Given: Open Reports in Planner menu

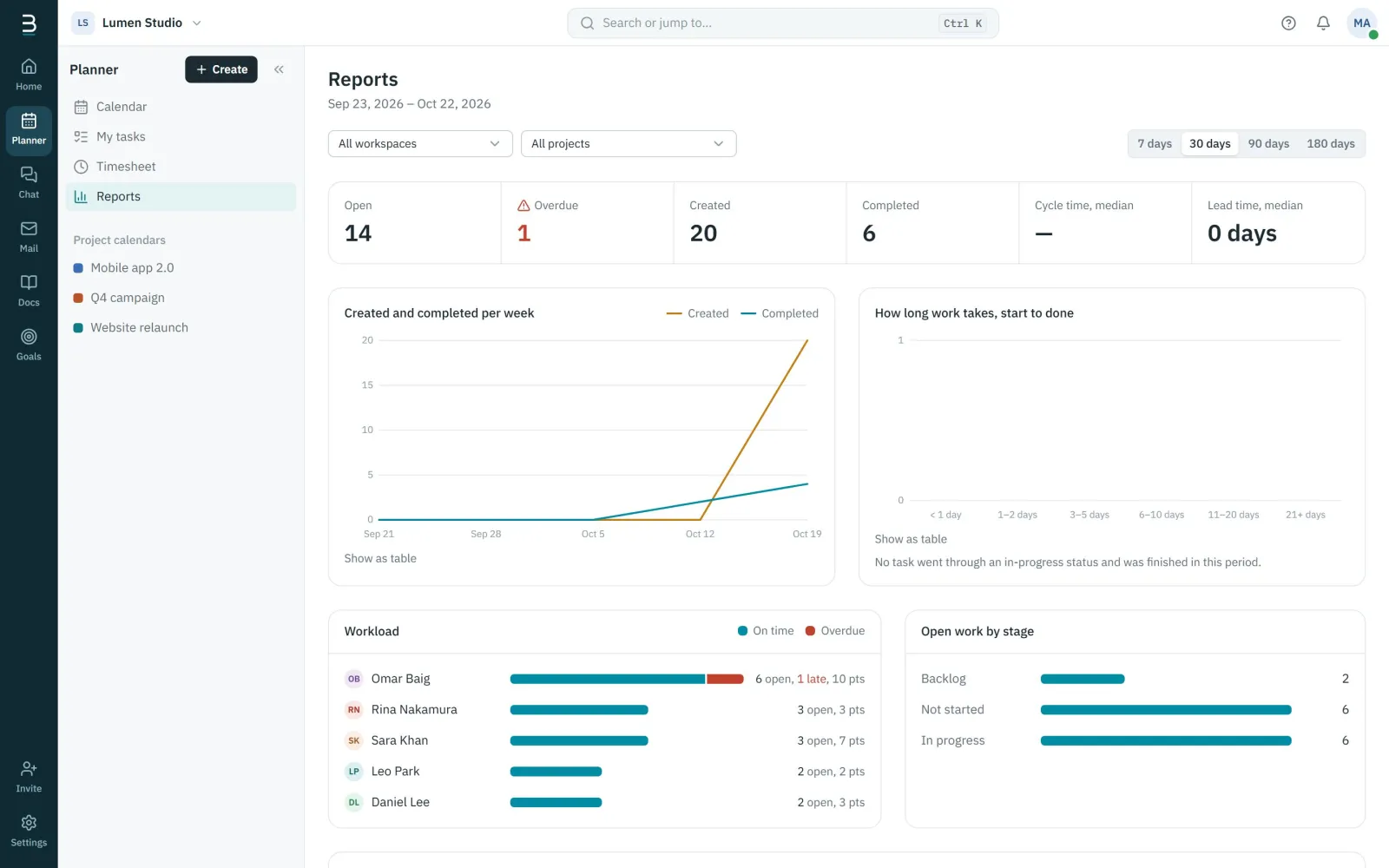Looking at the screenshot, I should pyautogui.click(x=181, y=197).
